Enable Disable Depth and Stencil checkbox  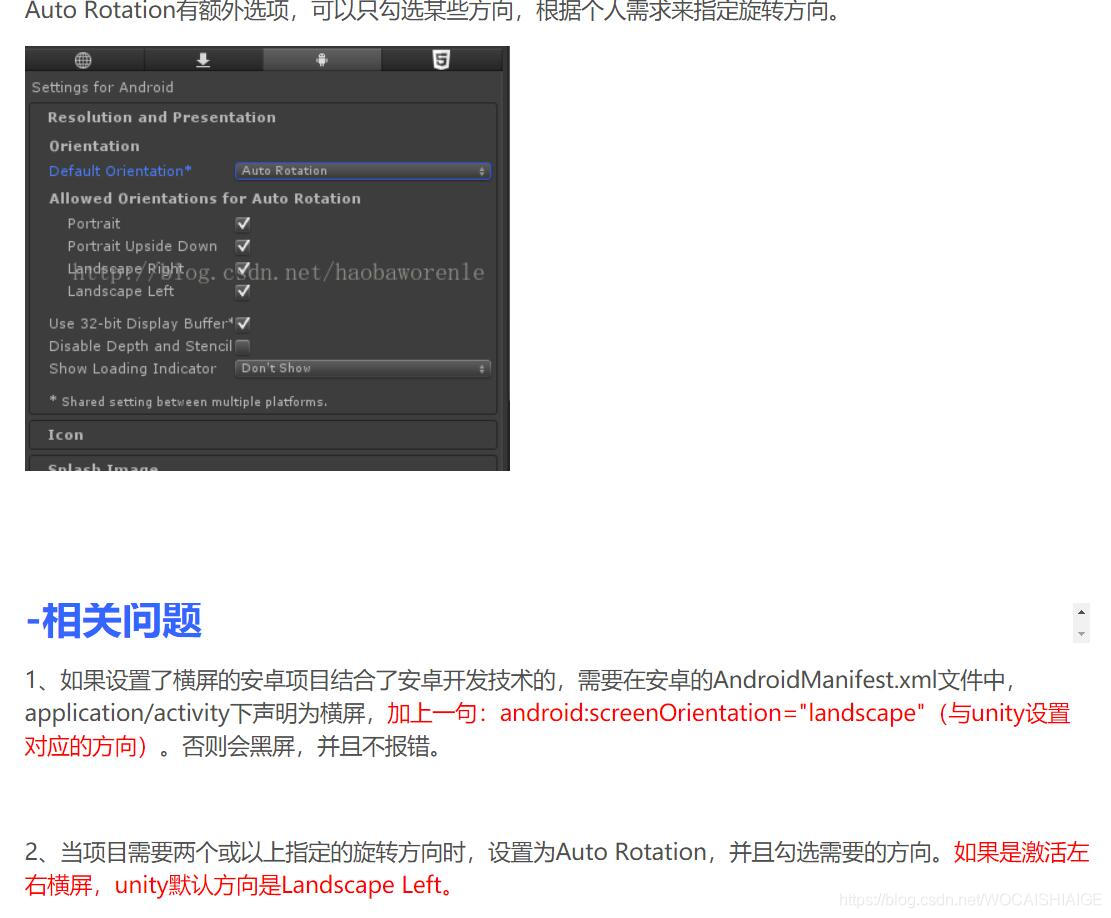[243, 346]
